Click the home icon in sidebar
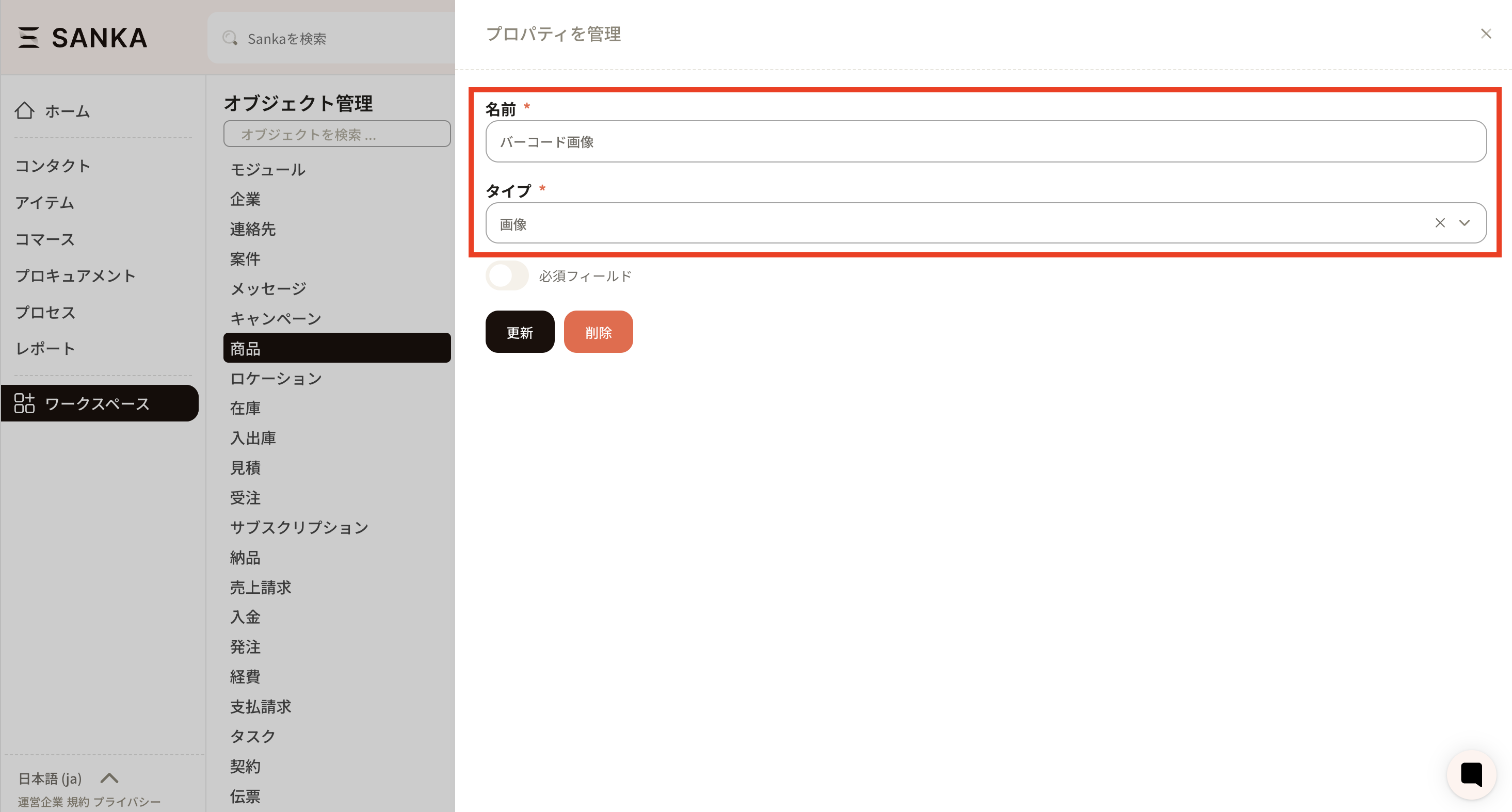1512x812 pixels. pyautogui.click(x=25, y=110)
